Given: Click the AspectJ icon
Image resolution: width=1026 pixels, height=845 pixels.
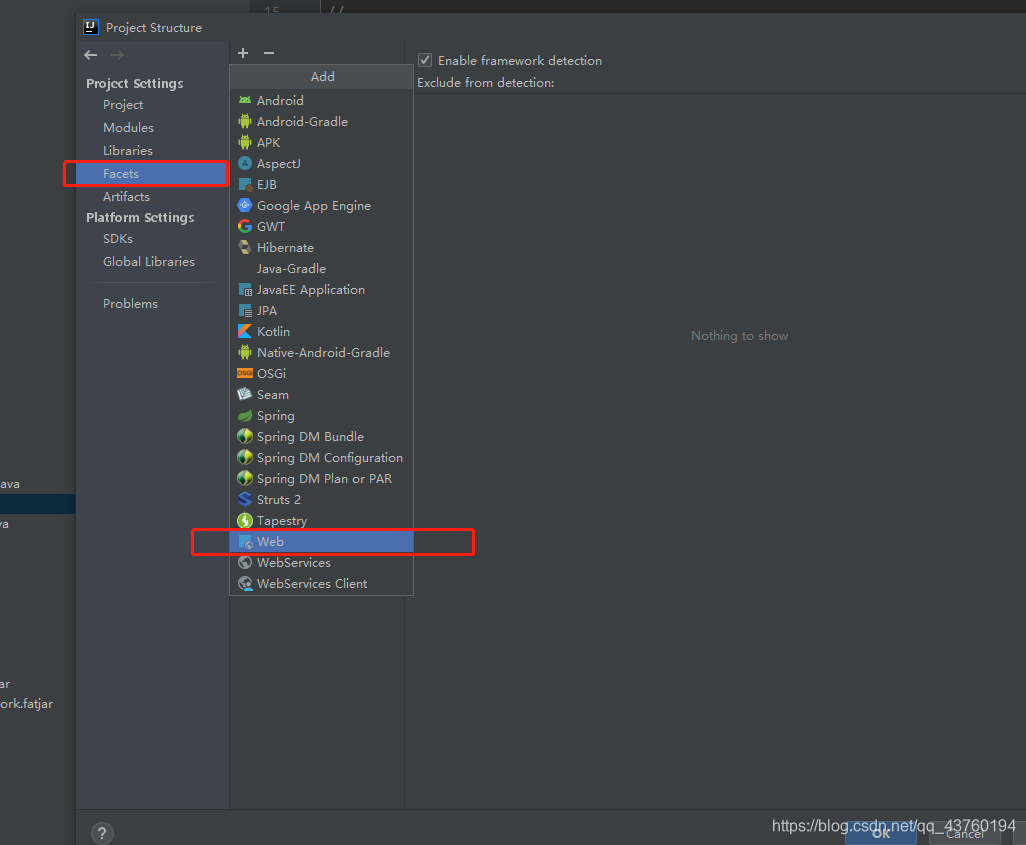Looking at the screenshot, I should [245, 163].
